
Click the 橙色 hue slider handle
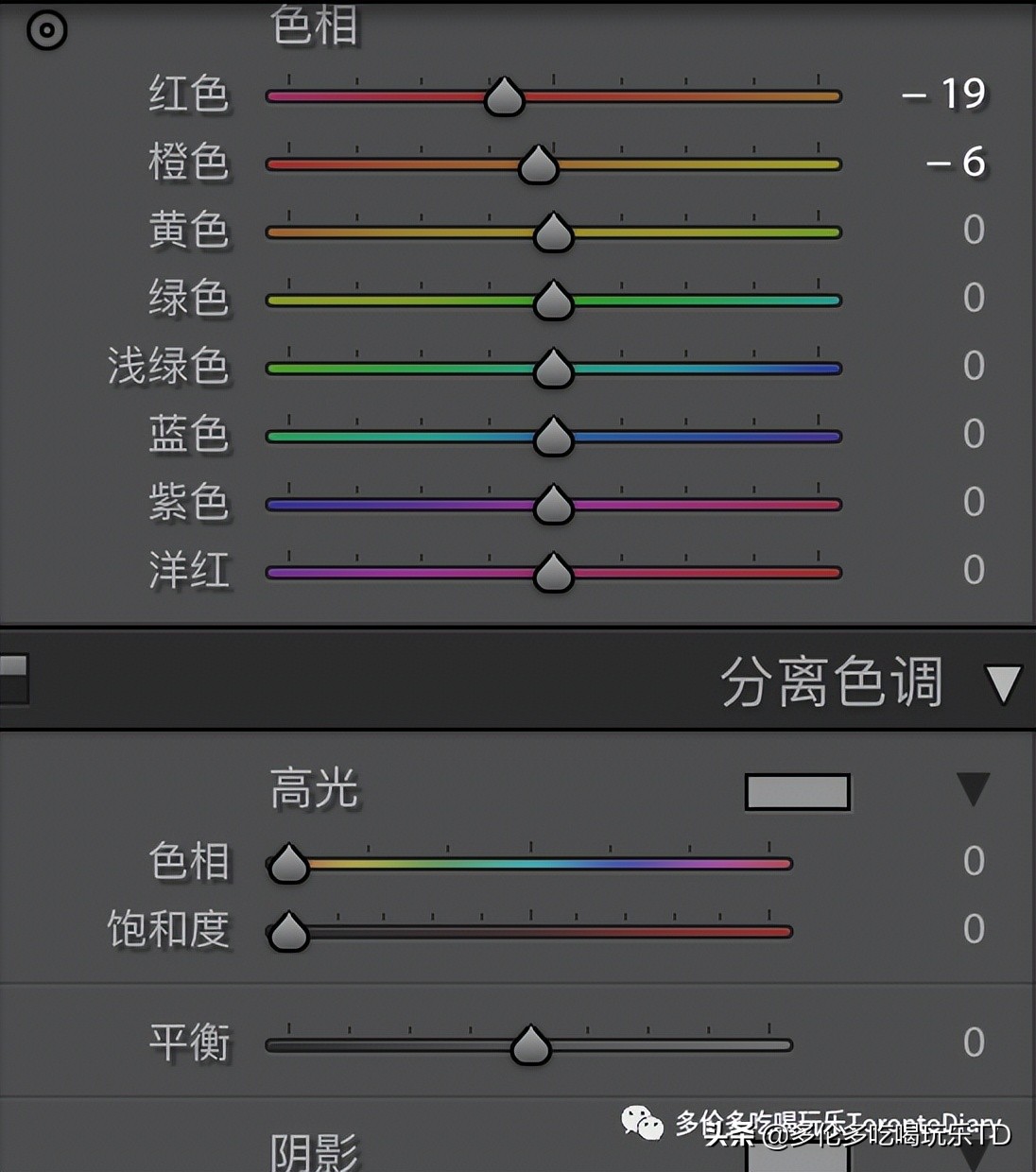click(537, 165)
